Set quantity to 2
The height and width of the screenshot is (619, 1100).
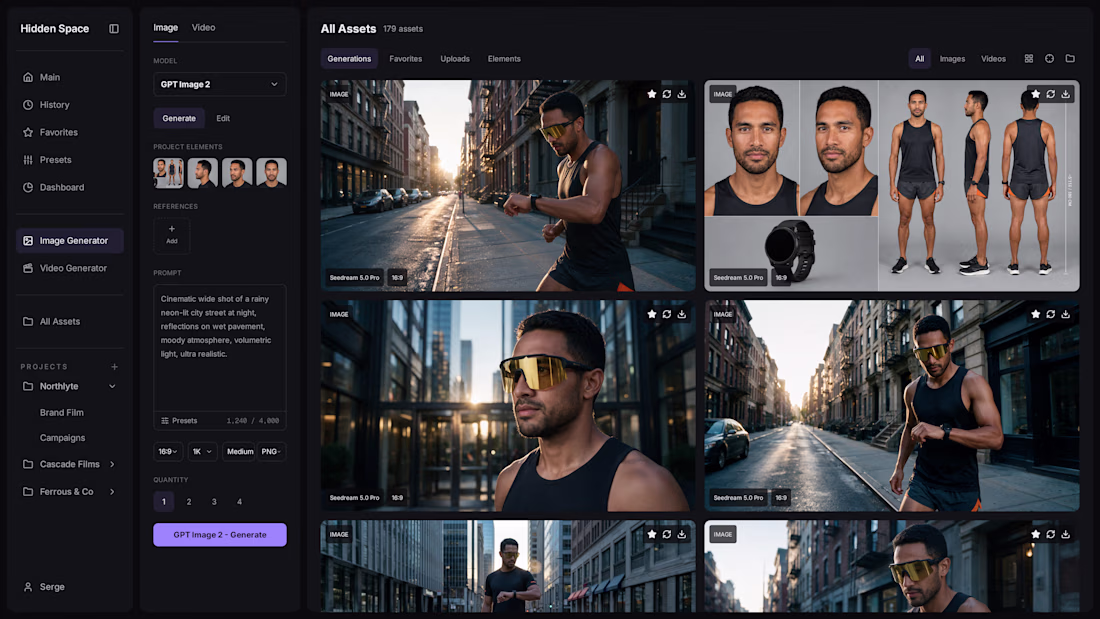click(x=189, y=502)
